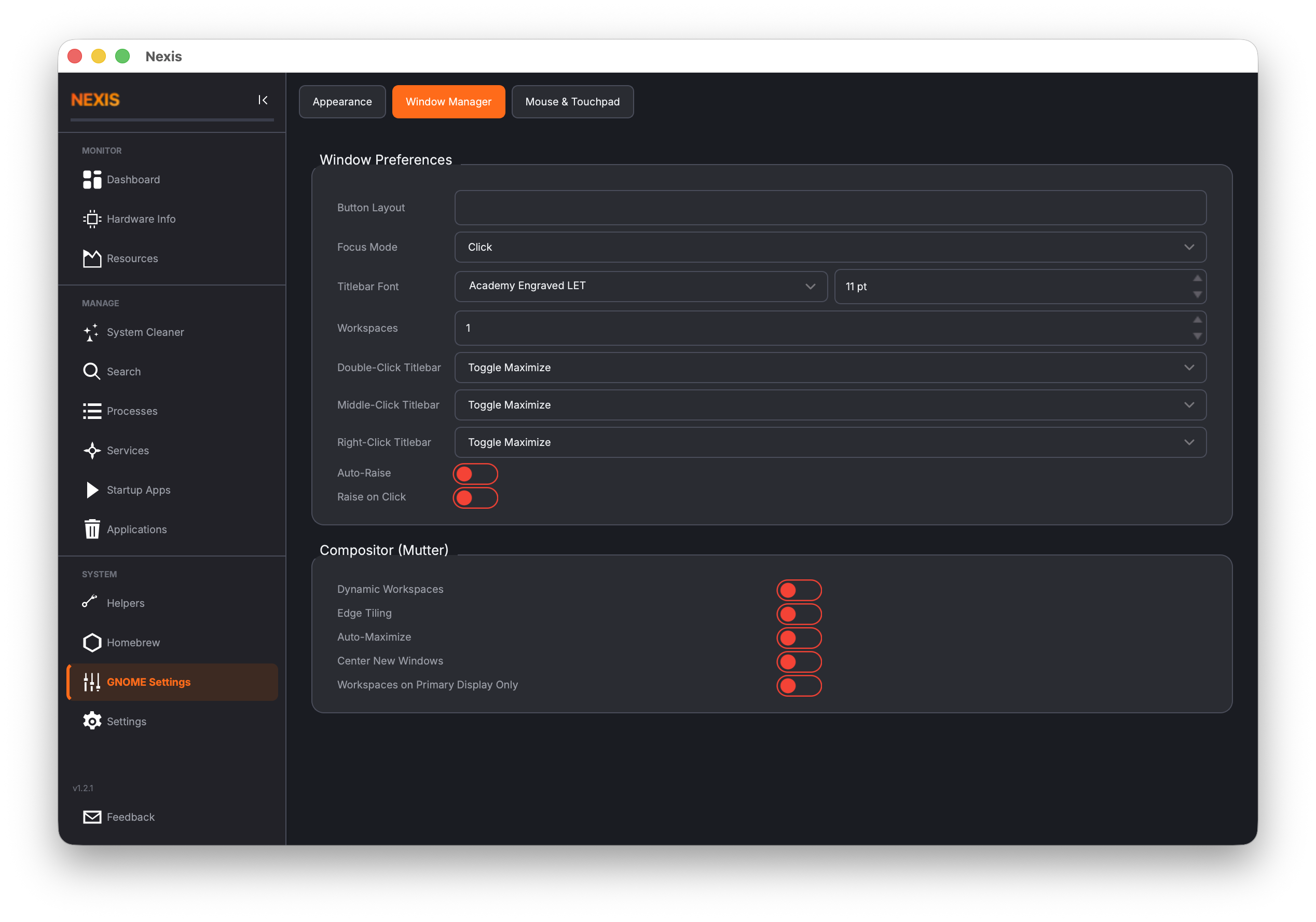Expand the Focus Mode dropdown
Image resolution: width=1316 pixels, height=922 pixels.
(x=830, y=247)
